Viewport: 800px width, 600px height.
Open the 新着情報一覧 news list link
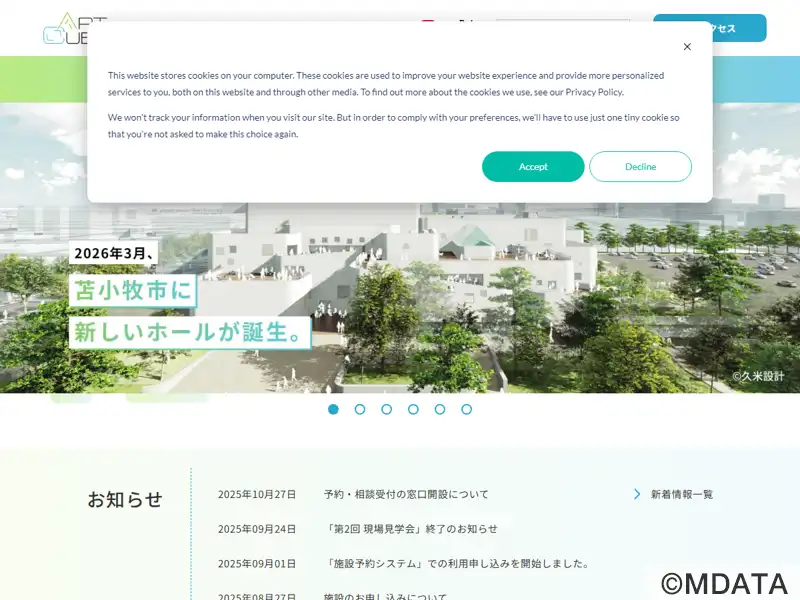[x=682, y=494]
